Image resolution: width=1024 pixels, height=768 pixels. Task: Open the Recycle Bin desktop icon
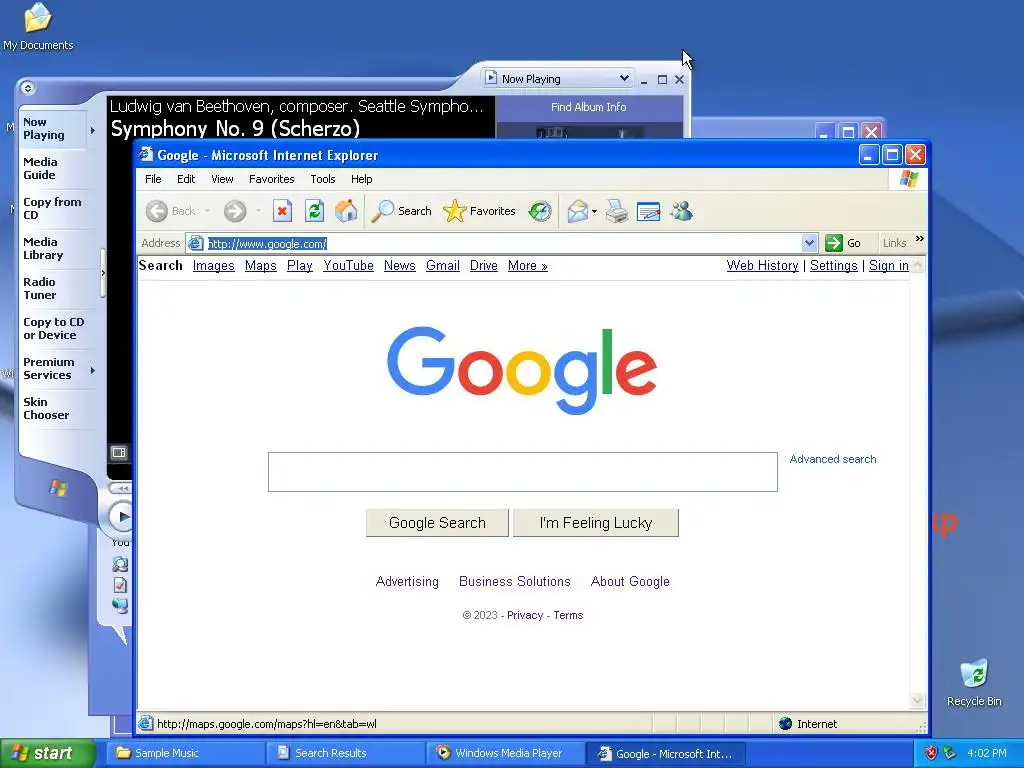click(974, 682)
